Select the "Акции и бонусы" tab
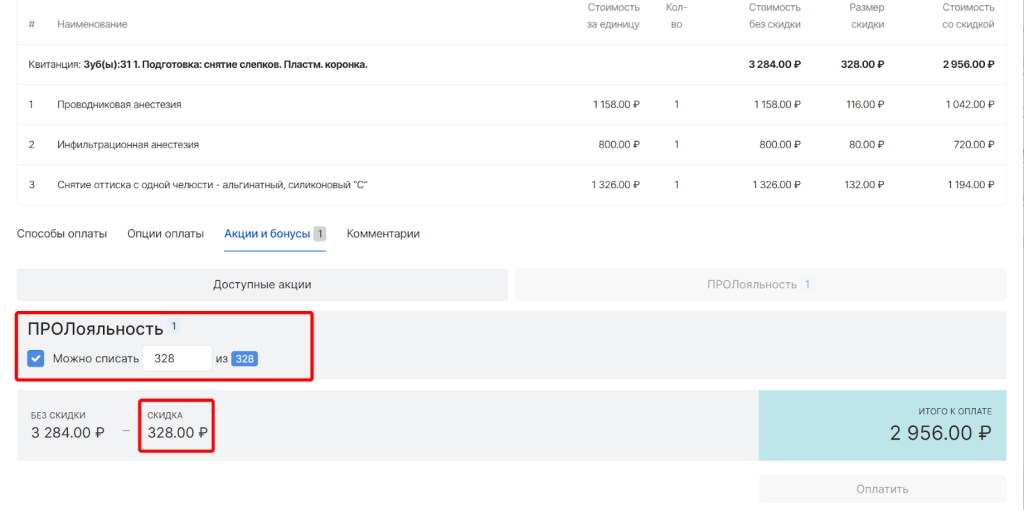1024x510 pixels. coord(267,234)
